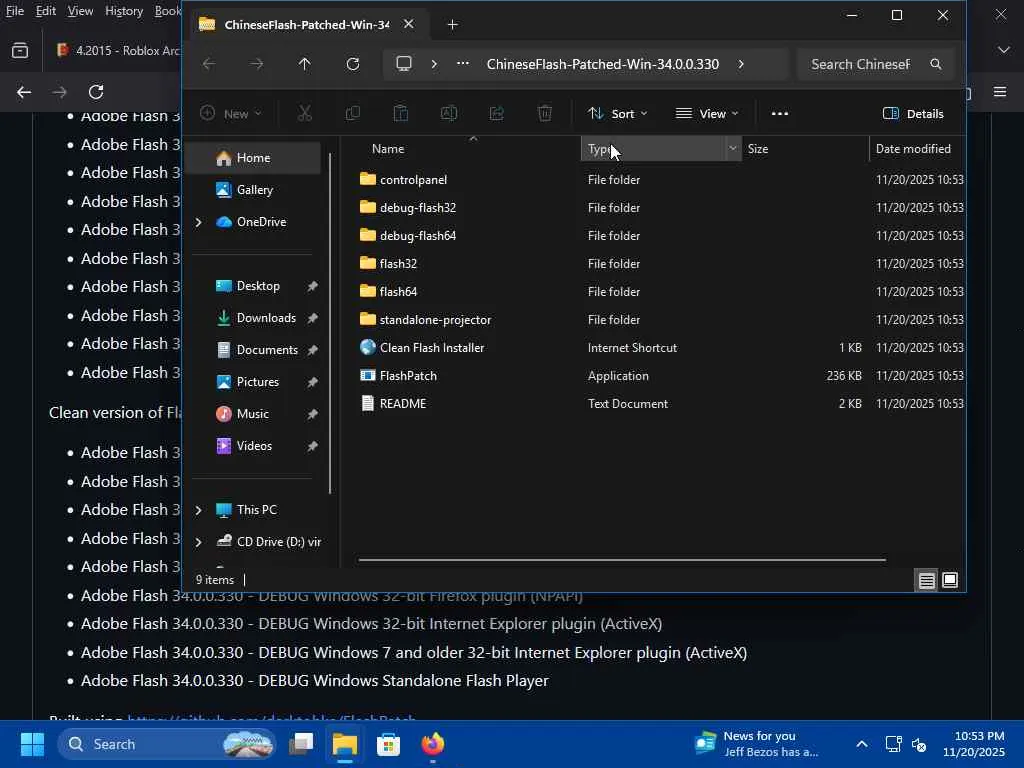Click the navigation pane vertical scrollbar
The height and width of the screenshot is (768, 1024).
click(x=330, y=323)
